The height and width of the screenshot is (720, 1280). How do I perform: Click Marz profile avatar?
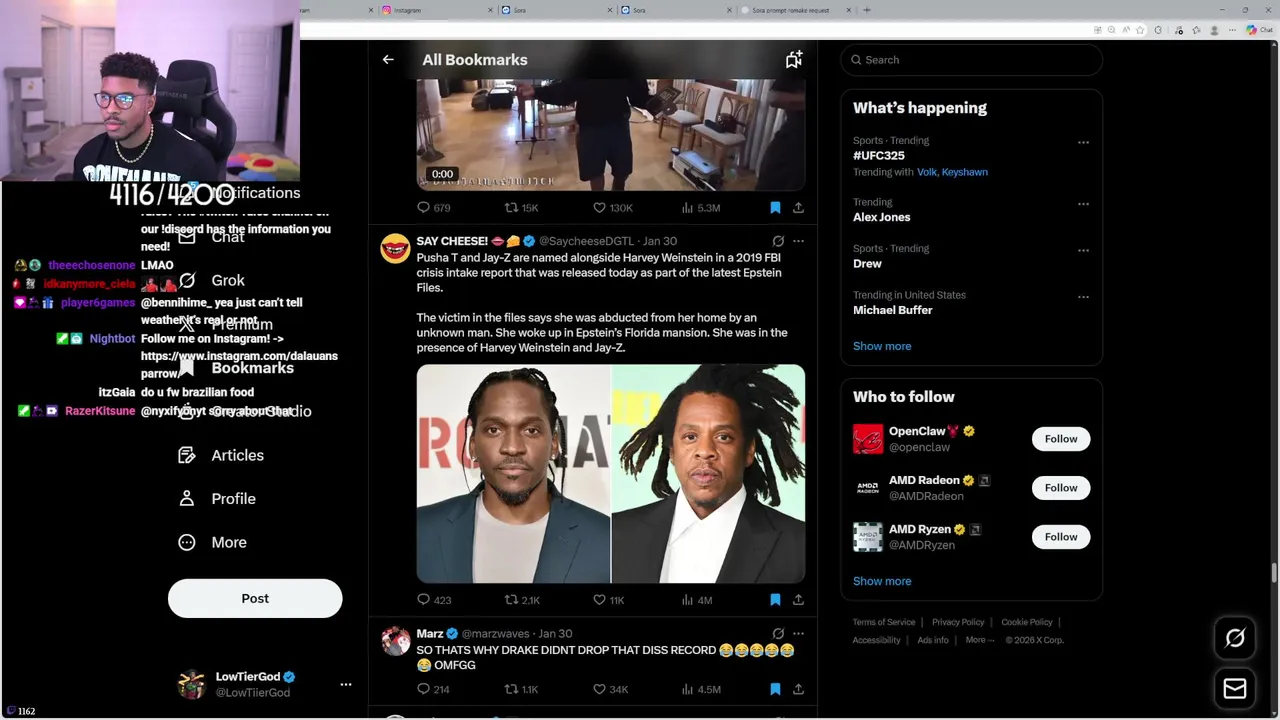point(395,641)
